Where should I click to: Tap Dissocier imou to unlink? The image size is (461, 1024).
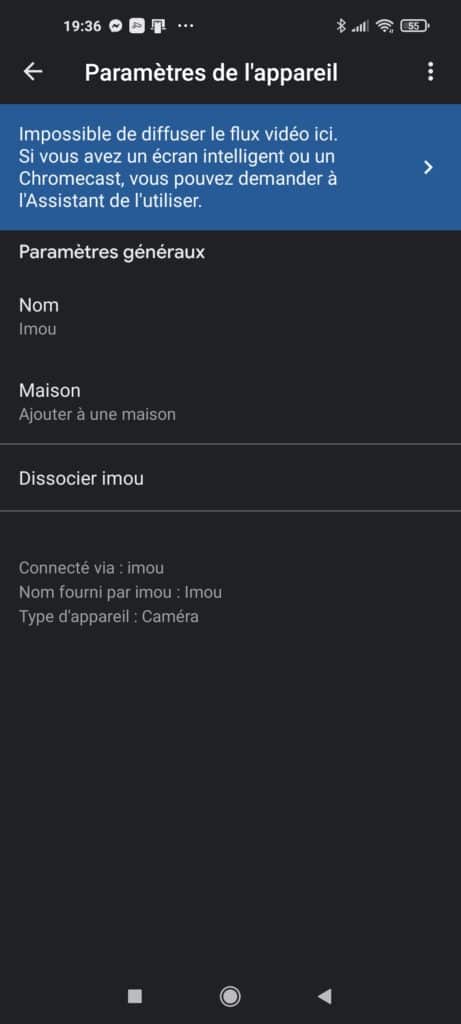coord(230,479)
